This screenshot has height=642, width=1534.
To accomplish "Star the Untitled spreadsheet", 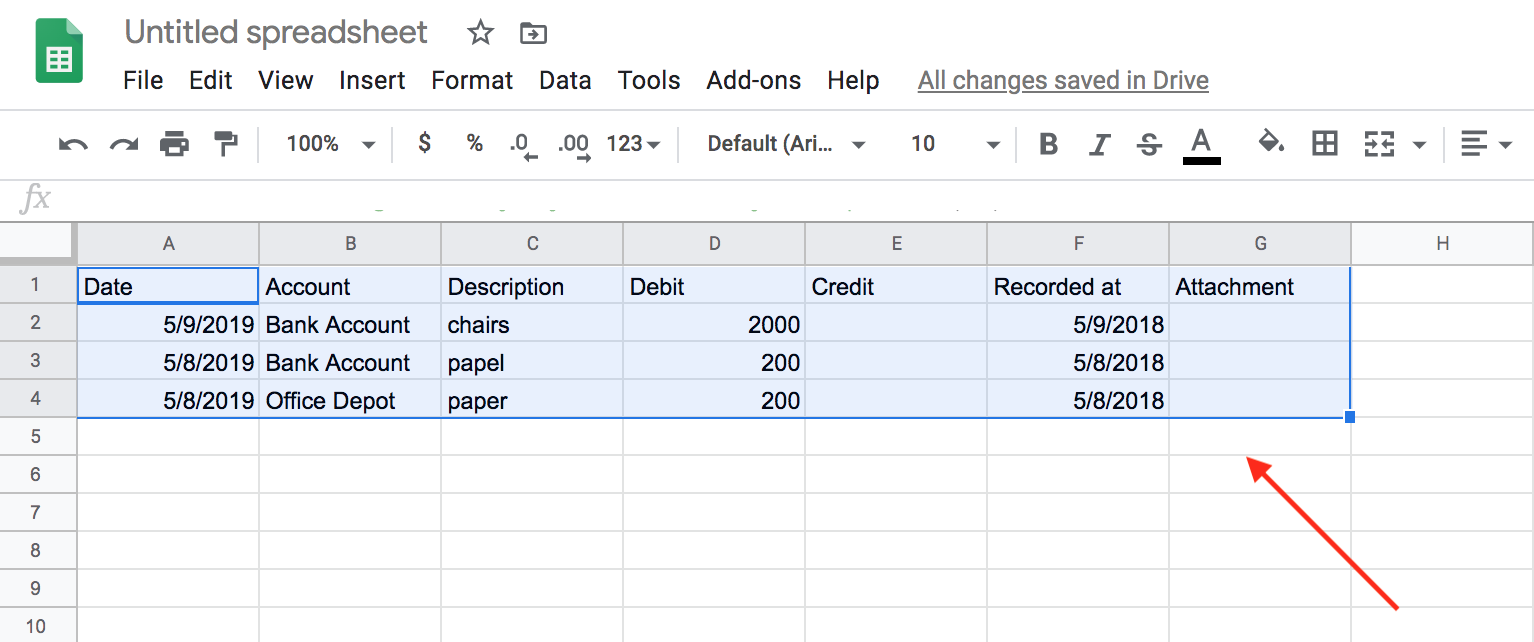I will [x=480, y=33].
